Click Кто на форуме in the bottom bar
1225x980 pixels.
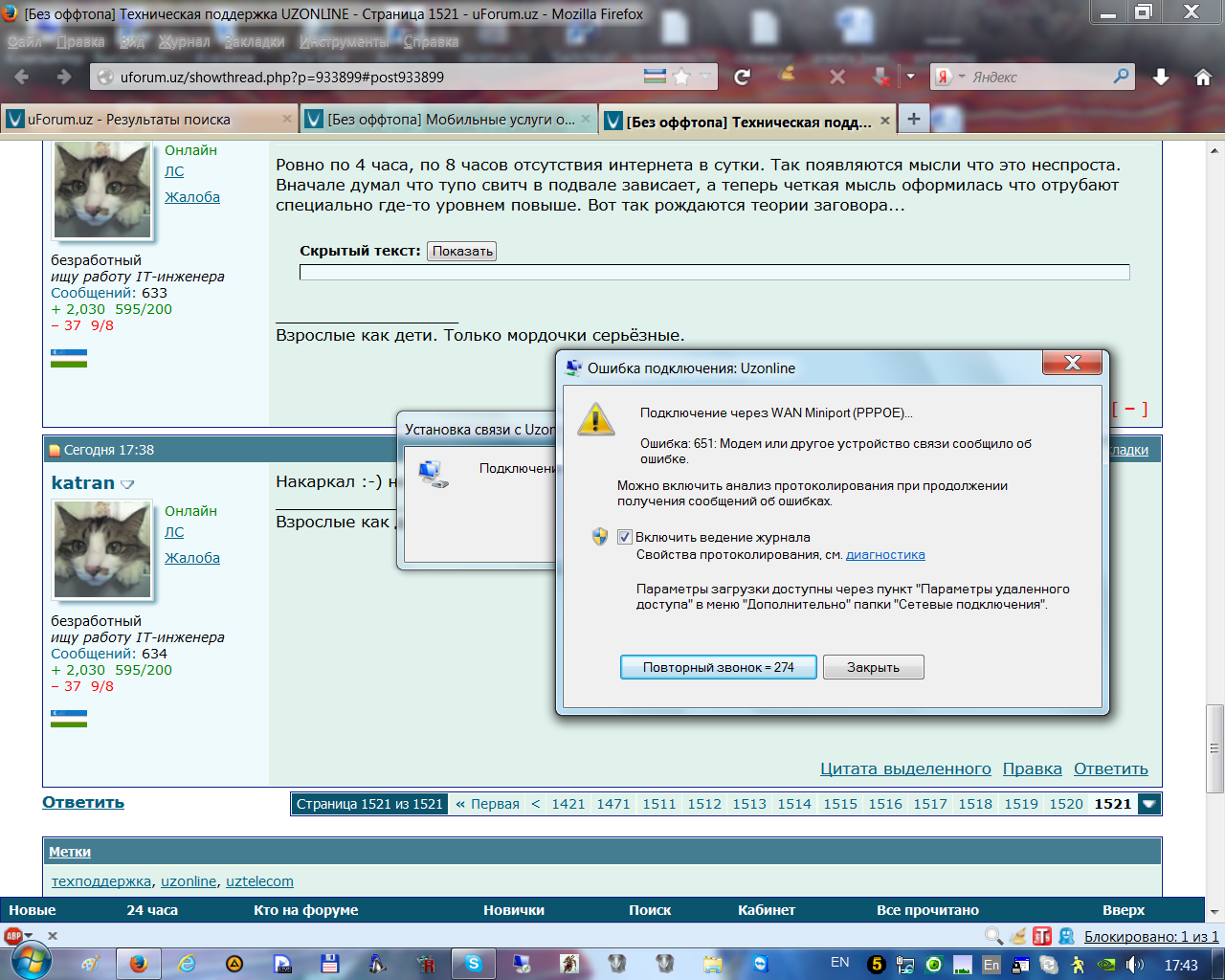(306, 910)
